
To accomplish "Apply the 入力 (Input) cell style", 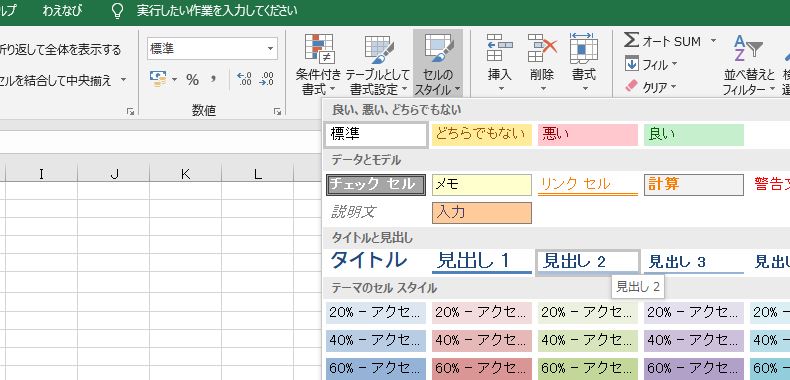I will coord(482,213).
